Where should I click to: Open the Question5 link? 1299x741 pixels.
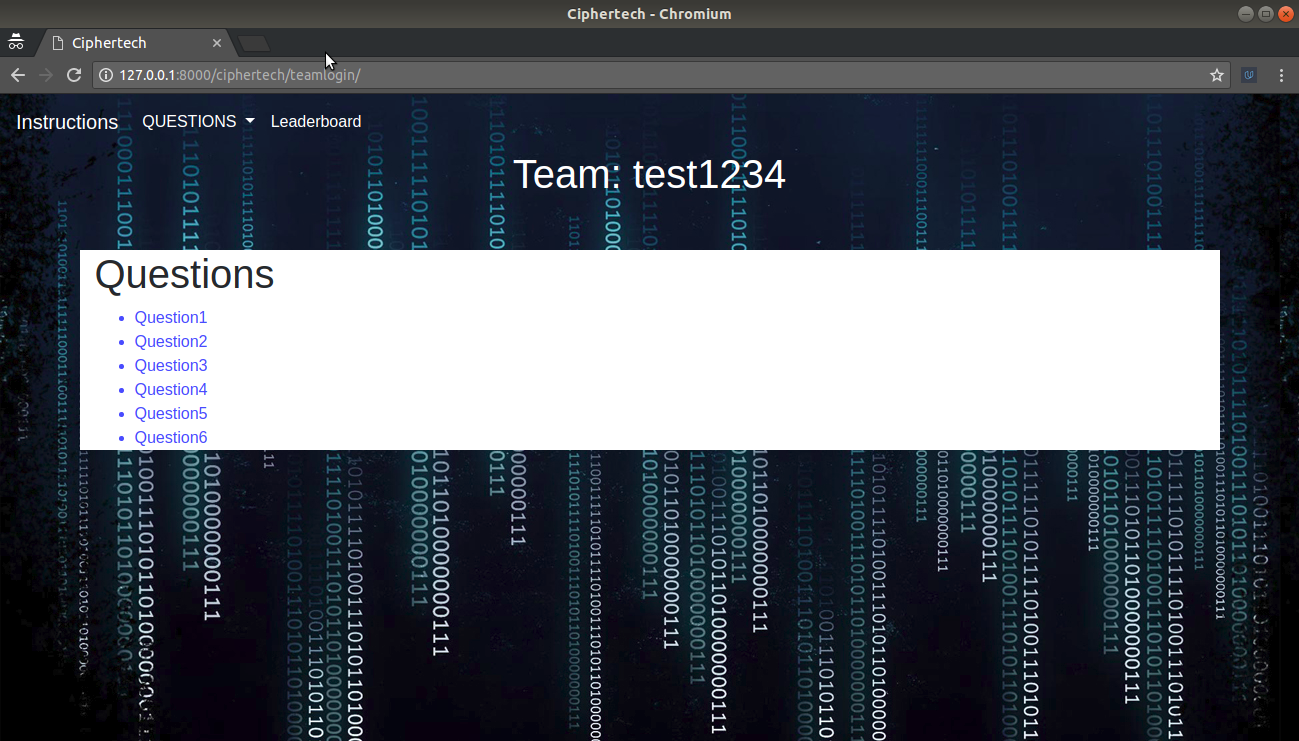[171, 413]
